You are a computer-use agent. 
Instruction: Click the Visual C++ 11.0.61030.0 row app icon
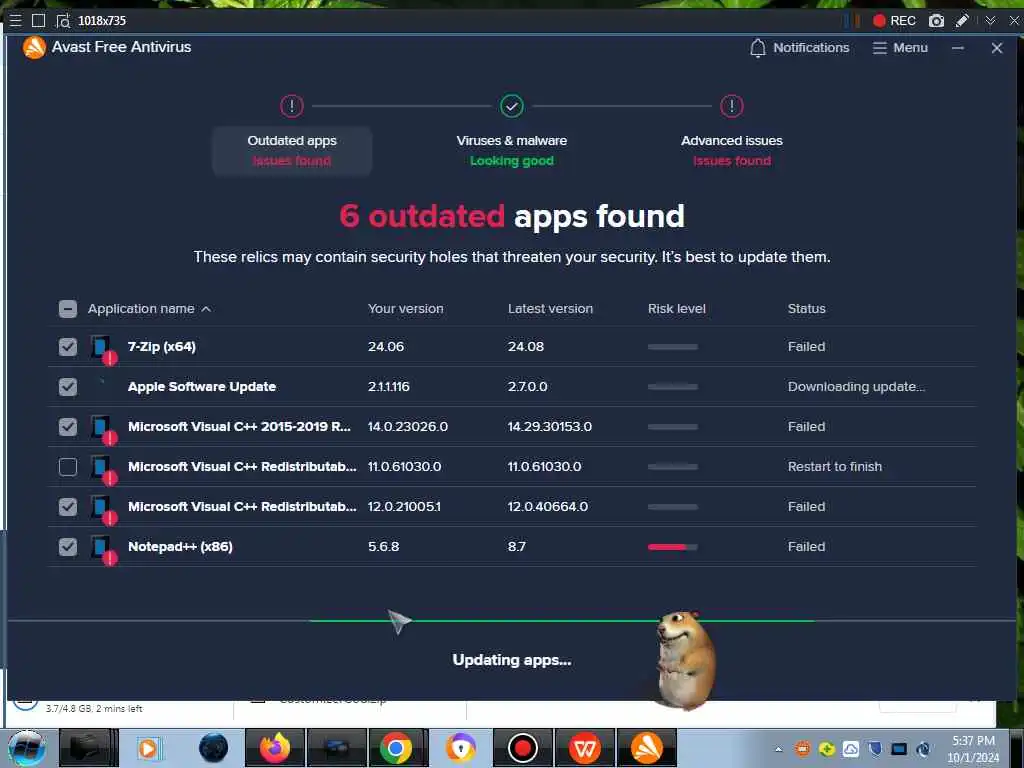pyautogui.click(x=104, y=469)
